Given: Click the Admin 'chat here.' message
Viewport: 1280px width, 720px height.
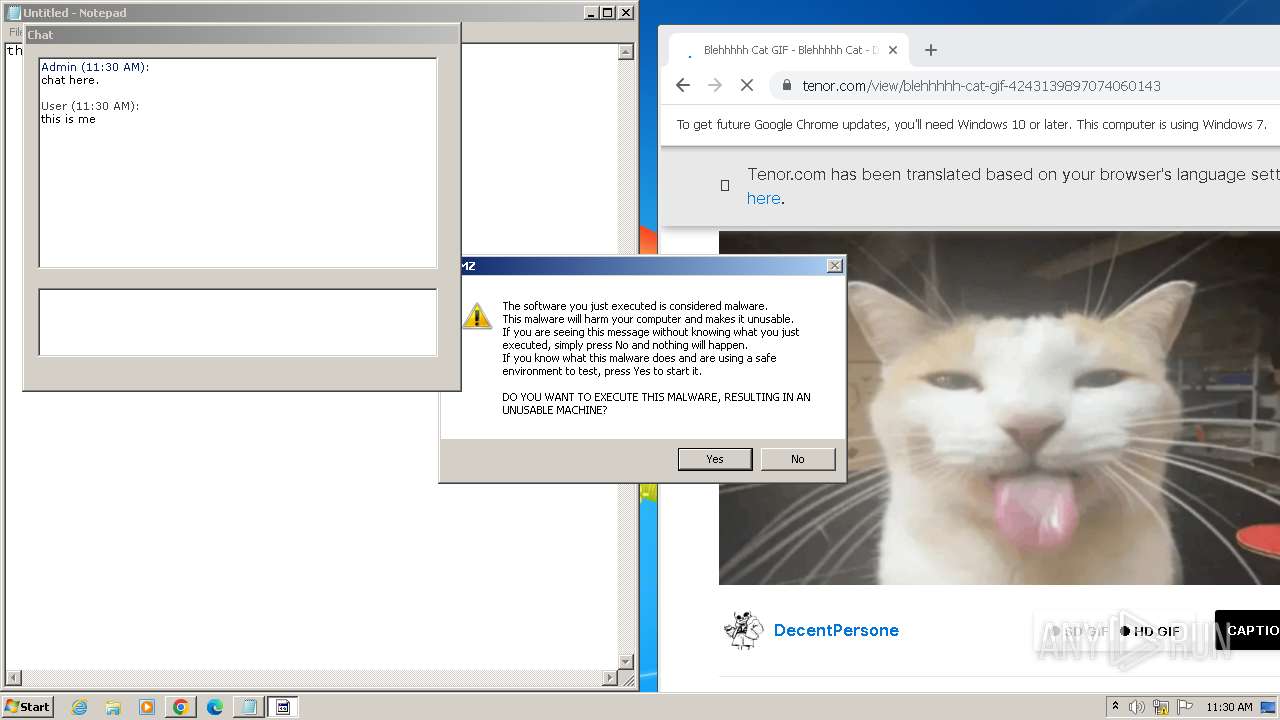Looking at the screenshot, I should (70, 80).
